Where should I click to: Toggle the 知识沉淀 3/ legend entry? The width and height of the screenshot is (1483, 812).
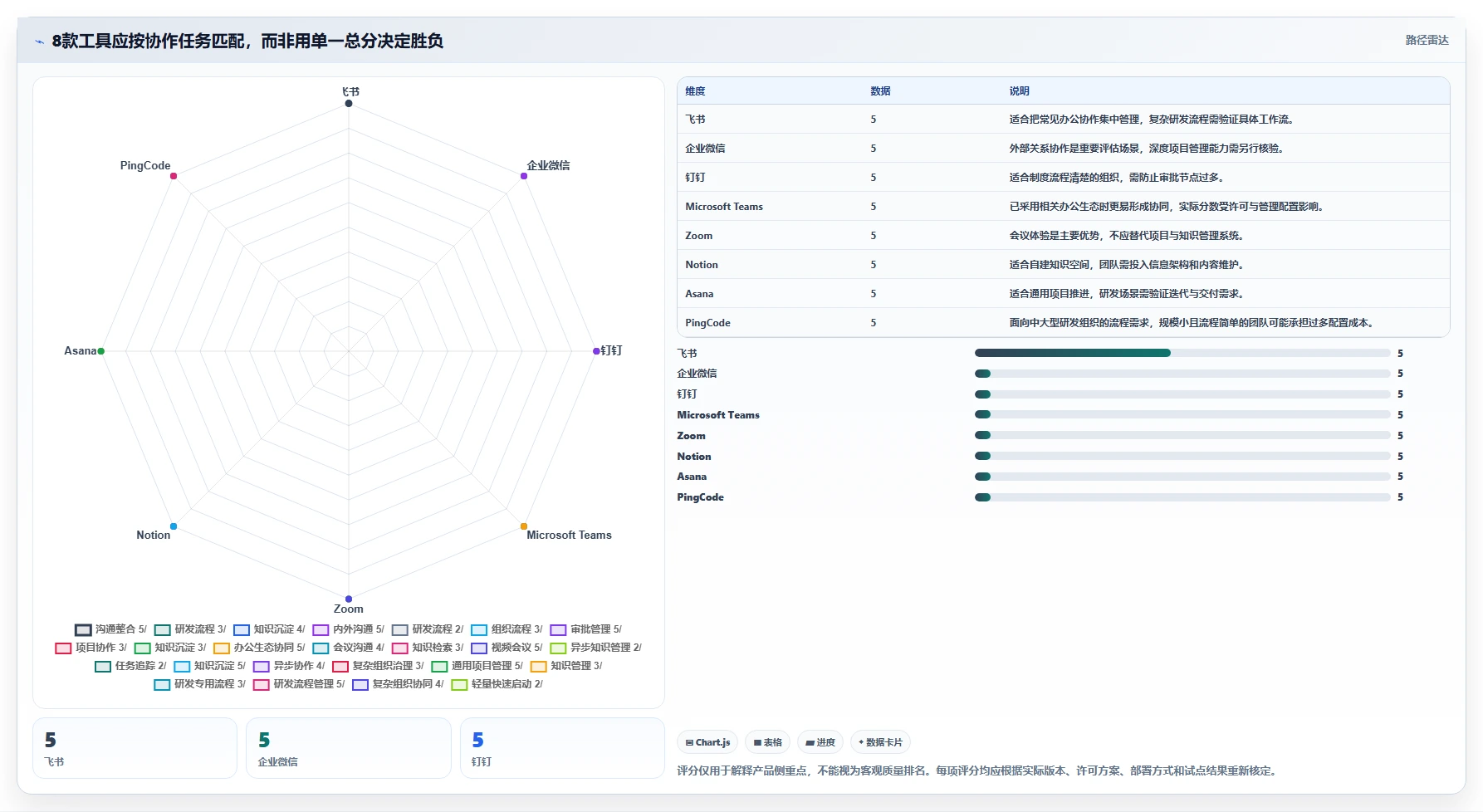click(x=170, y=648)
